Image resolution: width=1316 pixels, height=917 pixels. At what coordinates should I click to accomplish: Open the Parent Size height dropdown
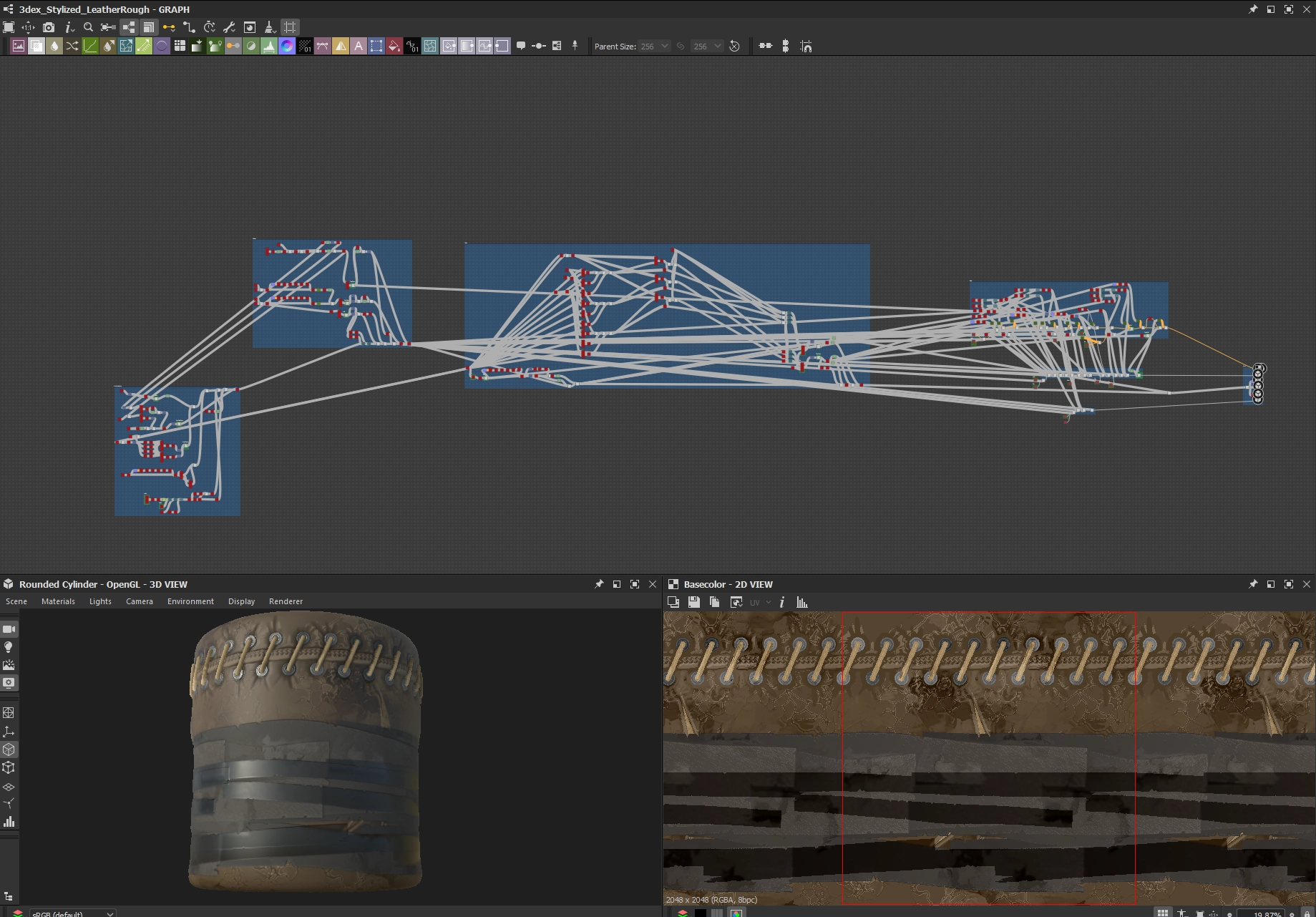(x=708, y=47)
